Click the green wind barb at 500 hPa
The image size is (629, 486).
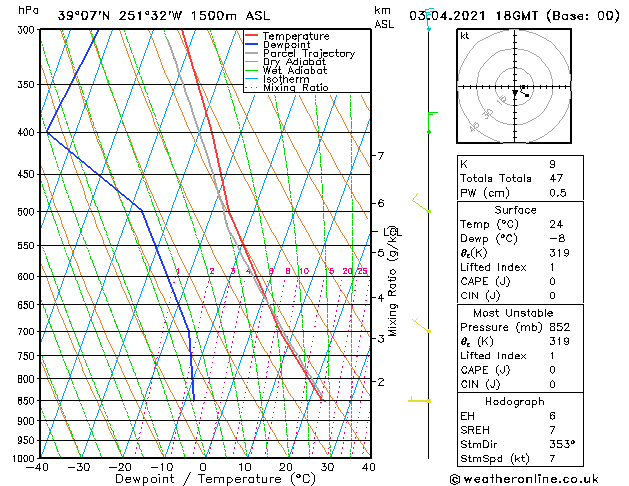coord(421,203)
